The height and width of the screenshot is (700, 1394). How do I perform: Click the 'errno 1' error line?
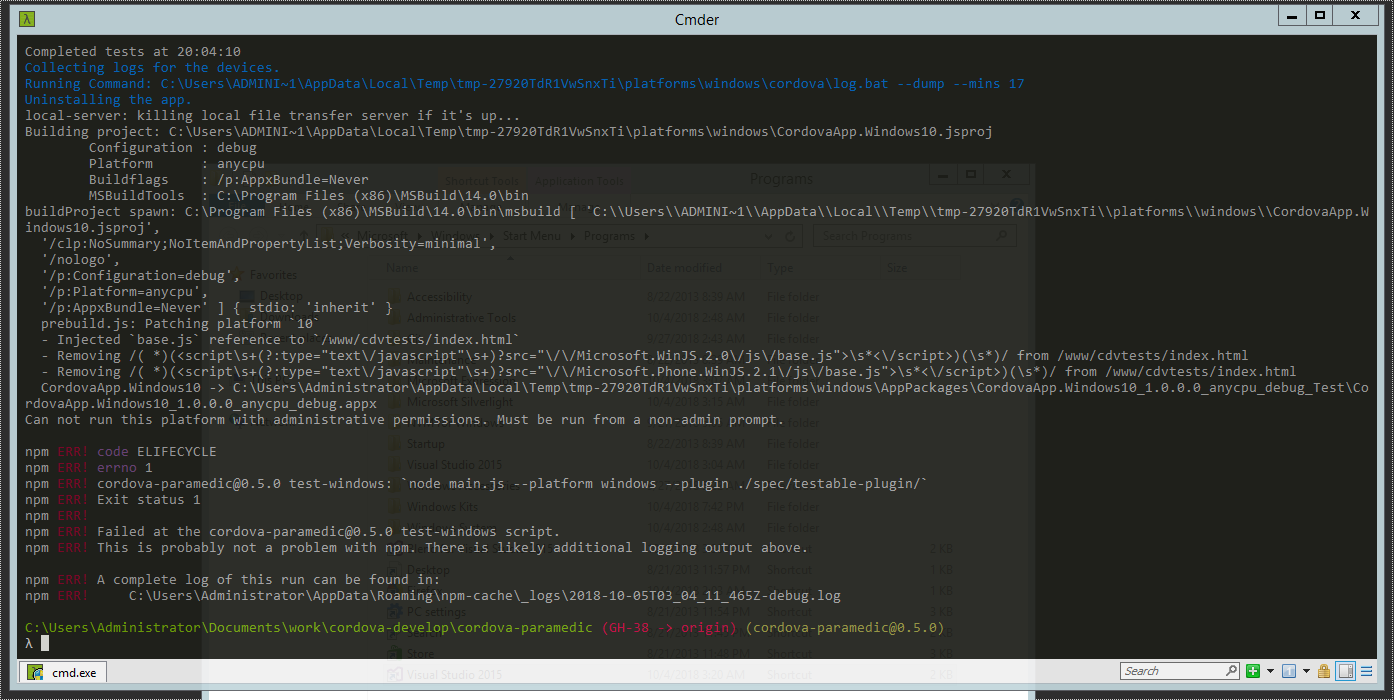tap(125, 468)
